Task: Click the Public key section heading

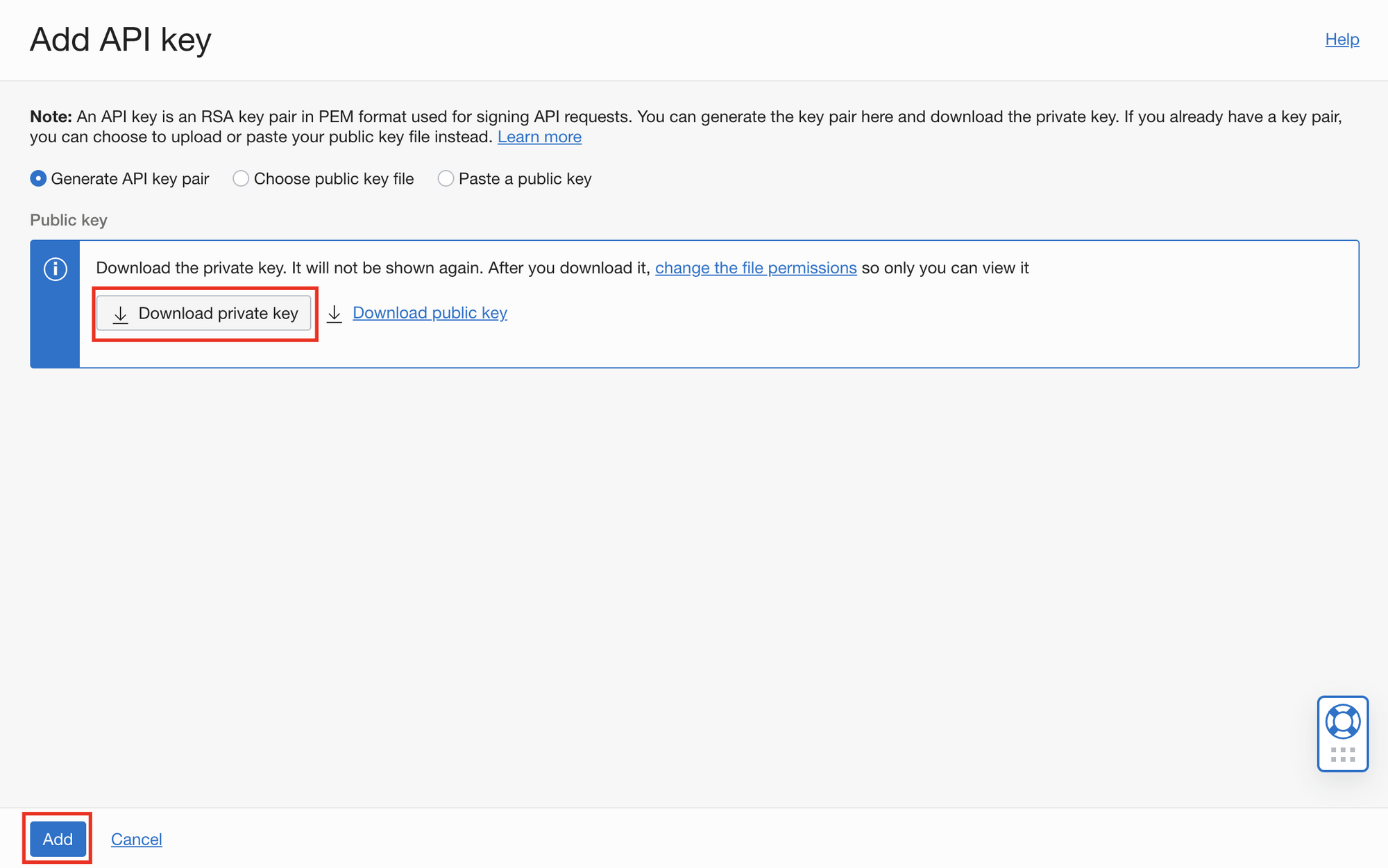Action: pos(68,220)
